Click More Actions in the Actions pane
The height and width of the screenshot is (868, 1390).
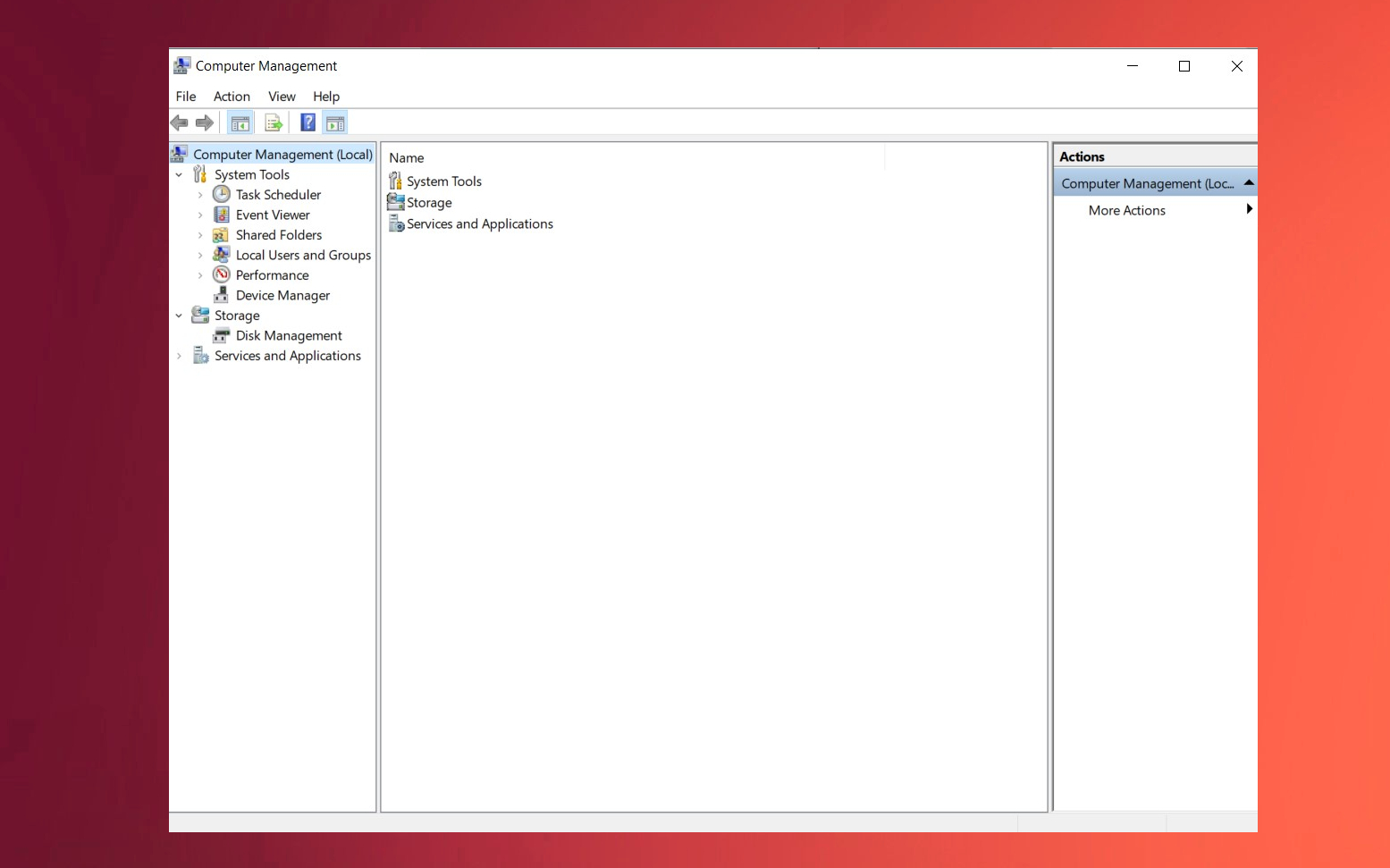pos(1126,210)
